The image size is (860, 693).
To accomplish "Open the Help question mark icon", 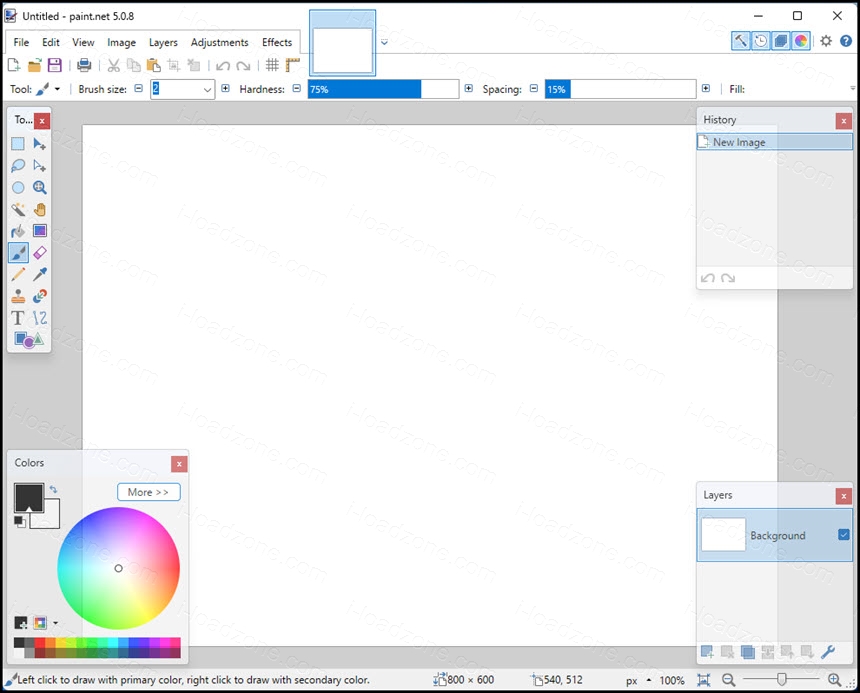I will (846, 41).
